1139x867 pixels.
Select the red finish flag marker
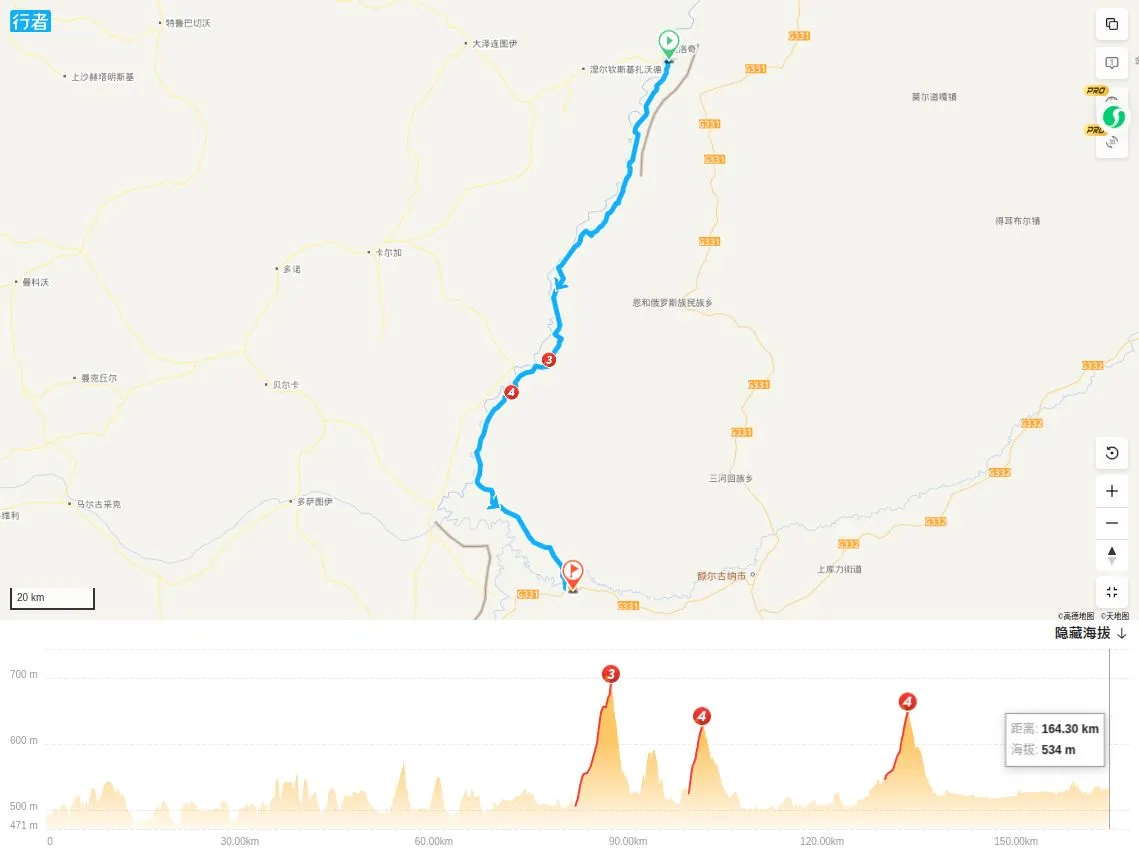coord(572,574)
